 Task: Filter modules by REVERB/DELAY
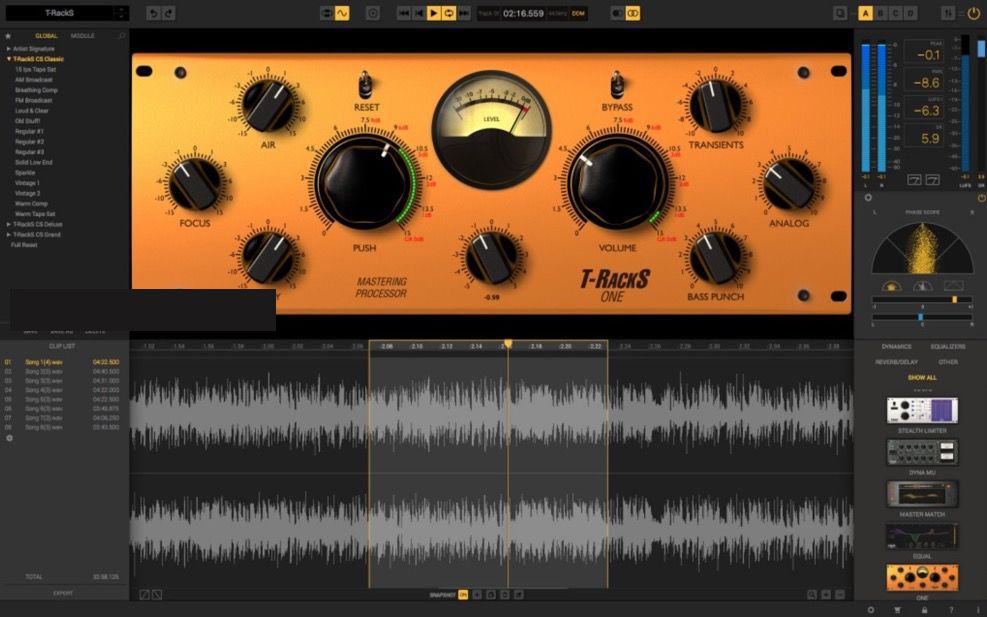click(896, 363)
